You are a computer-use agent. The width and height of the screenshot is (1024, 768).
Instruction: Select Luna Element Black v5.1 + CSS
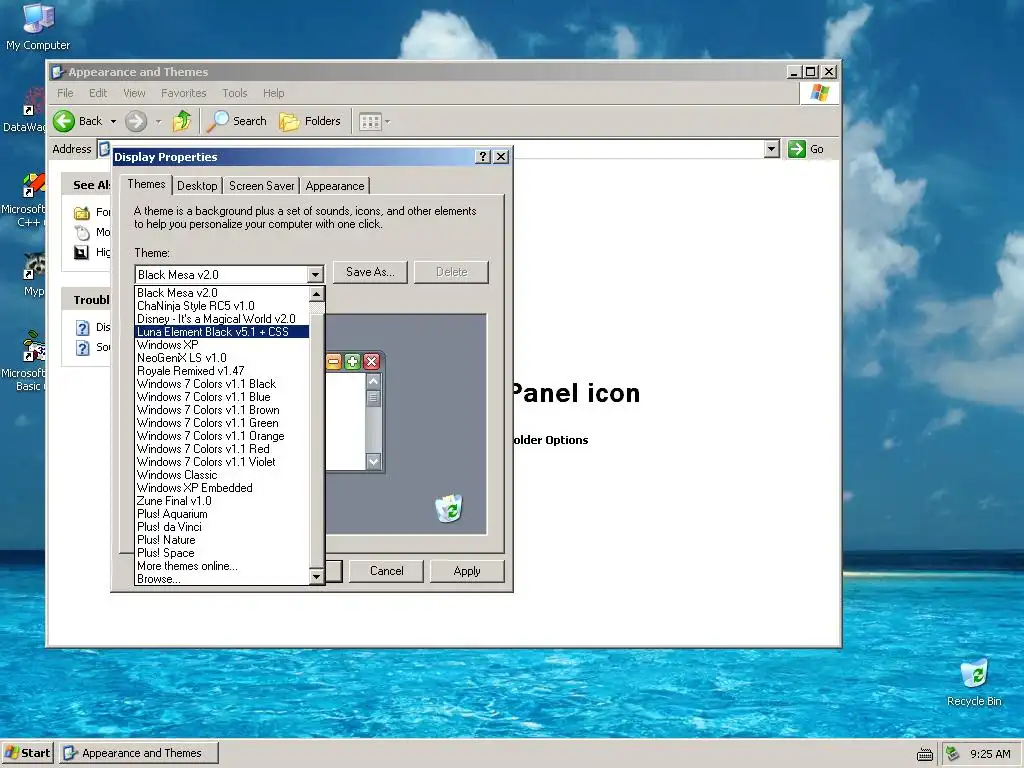[221, 332]
